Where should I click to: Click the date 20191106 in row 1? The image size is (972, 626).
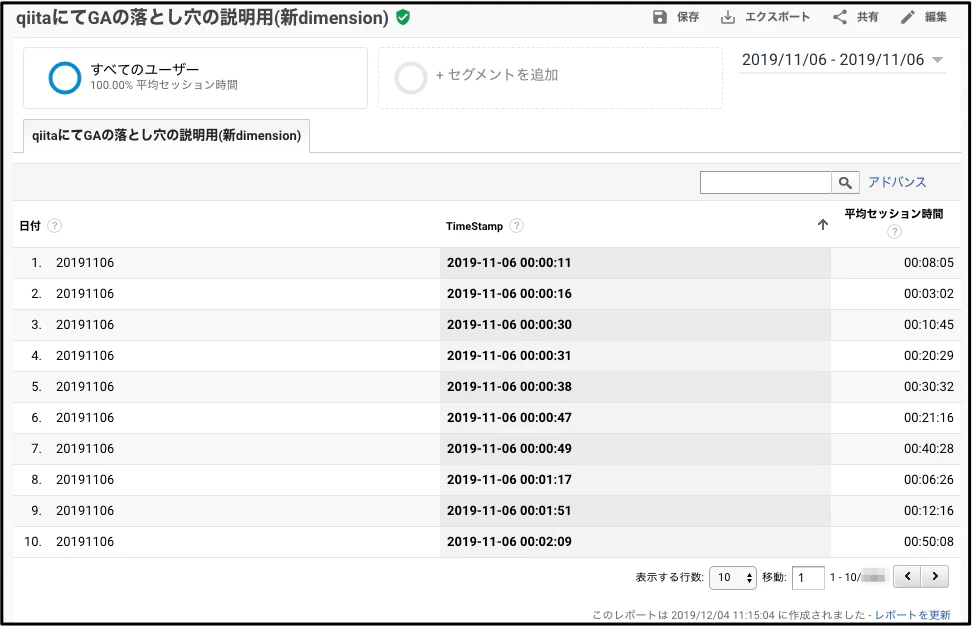(x=85, y=263)
